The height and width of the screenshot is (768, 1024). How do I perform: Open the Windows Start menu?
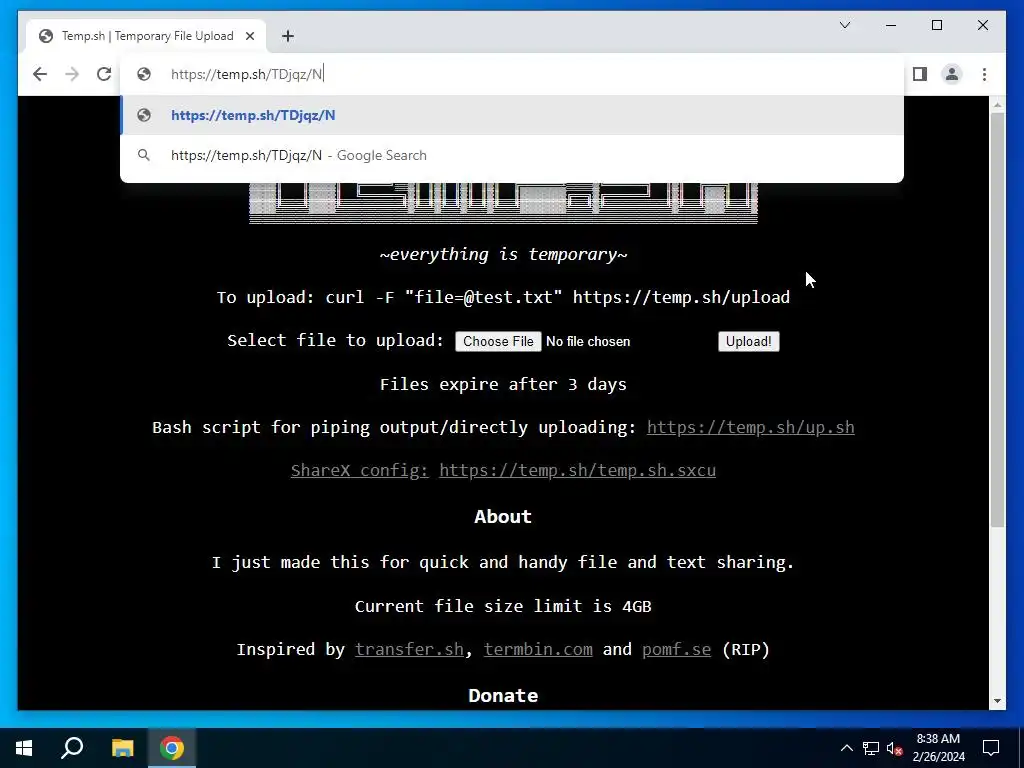coord(24,748)
